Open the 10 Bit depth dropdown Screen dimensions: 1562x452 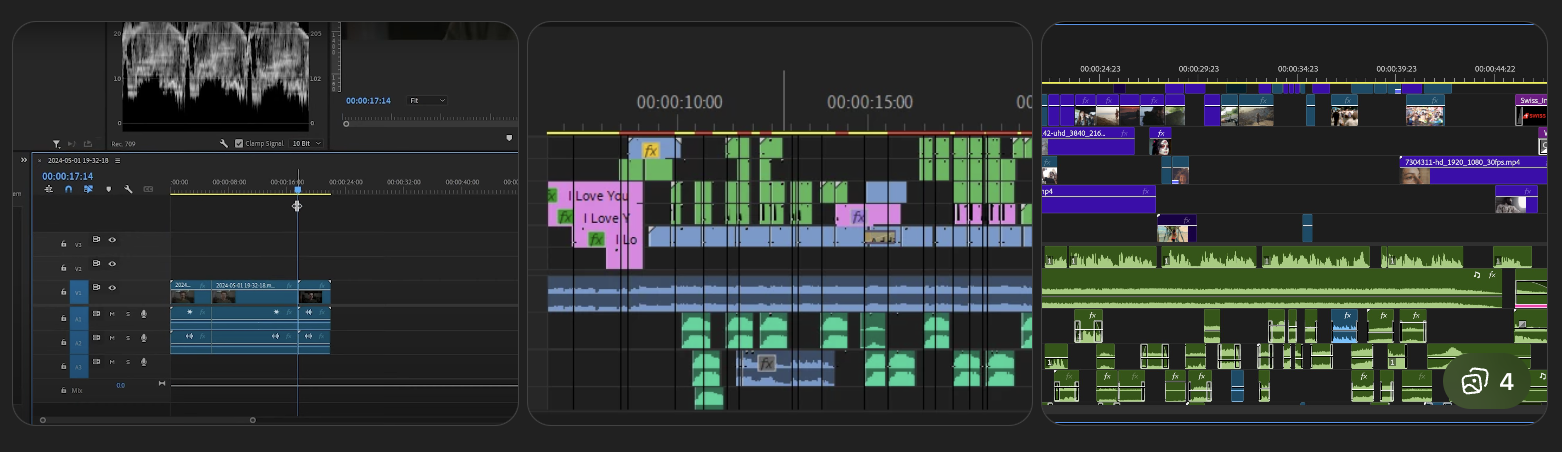(x=305, y=144)
